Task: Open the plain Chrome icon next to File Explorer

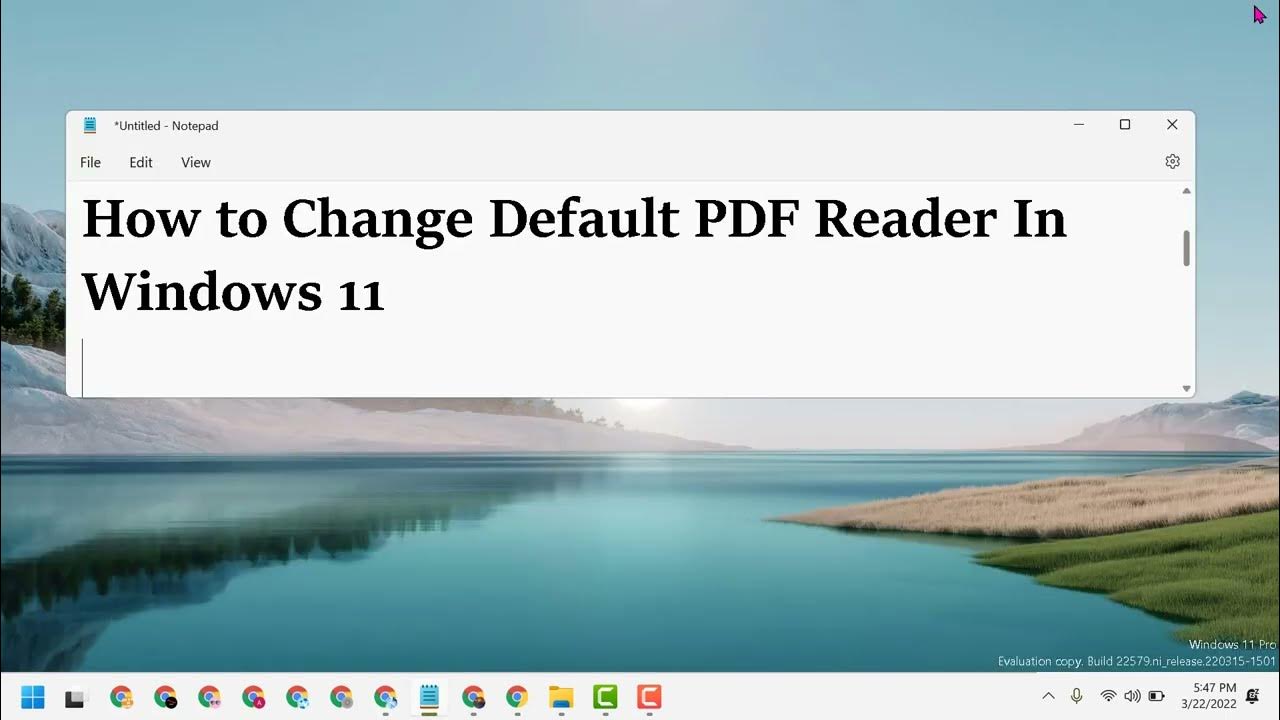Action: click(x=517, y=697)
